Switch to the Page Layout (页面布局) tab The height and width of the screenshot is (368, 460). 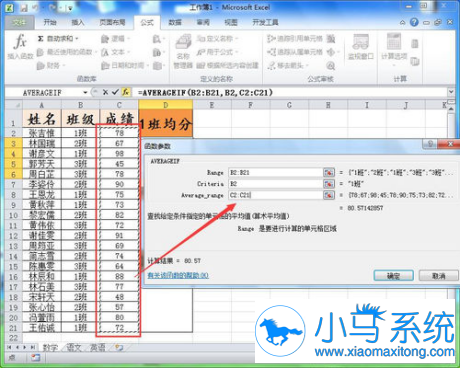click(112, 22)
